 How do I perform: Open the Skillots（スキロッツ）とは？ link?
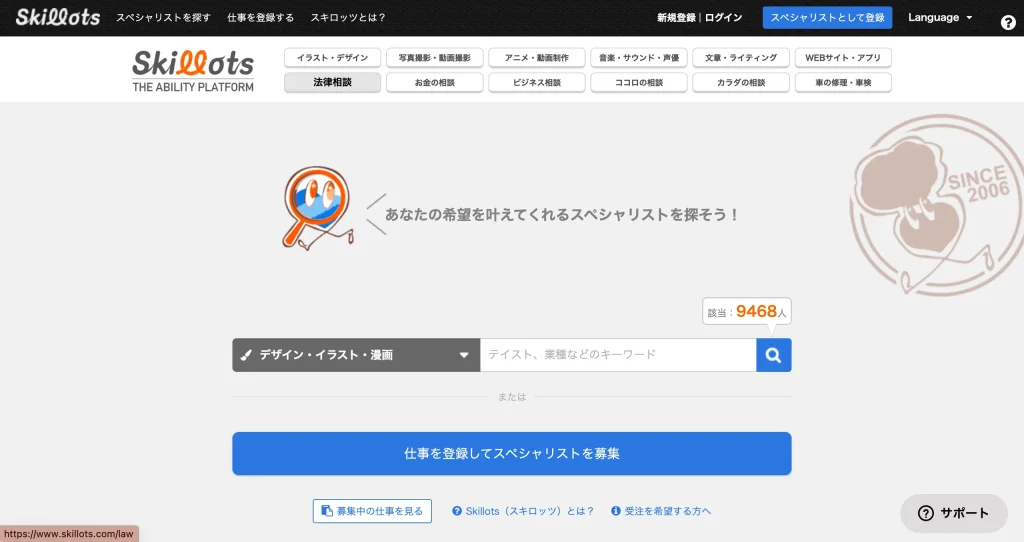coord(523,511)
